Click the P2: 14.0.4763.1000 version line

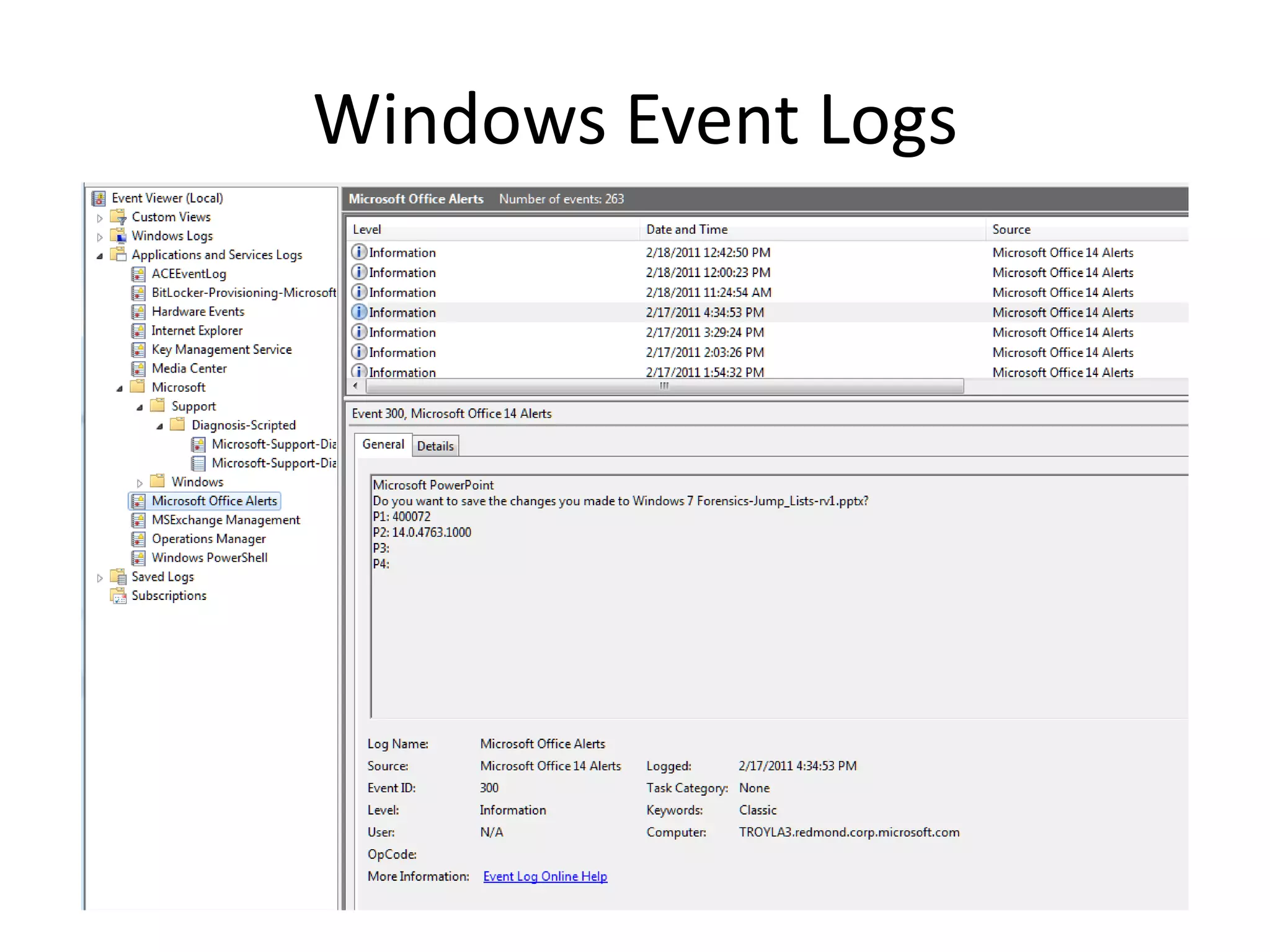coord(422,532)
